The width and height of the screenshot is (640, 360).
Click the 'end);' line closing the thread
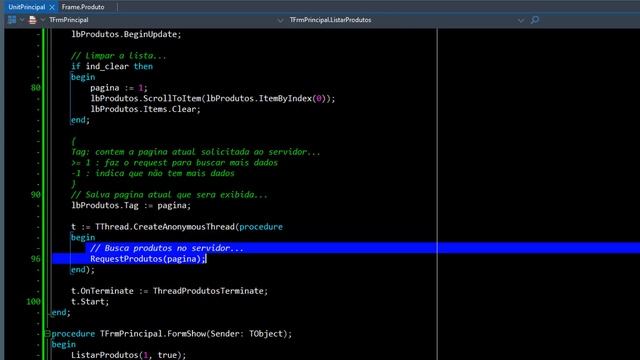[x=83, y=269]
